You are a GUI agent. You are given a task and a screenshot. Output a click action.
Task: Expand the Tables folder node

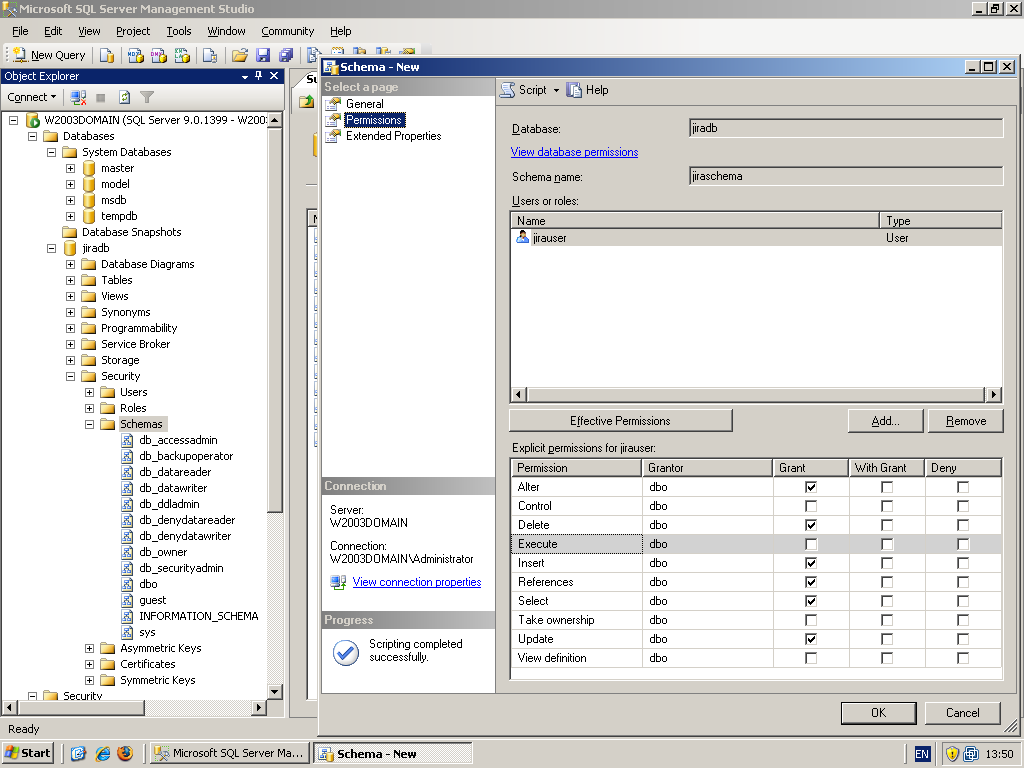(71, 280)
